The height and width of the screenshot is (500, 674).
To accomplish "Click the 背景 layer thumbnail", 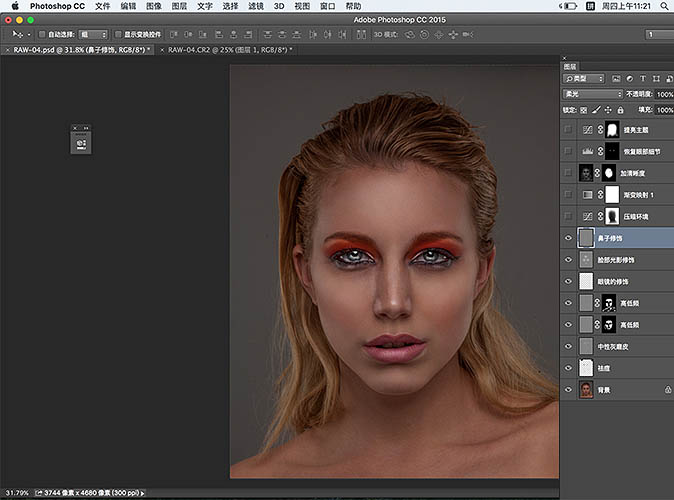I will tap(586, 389).
